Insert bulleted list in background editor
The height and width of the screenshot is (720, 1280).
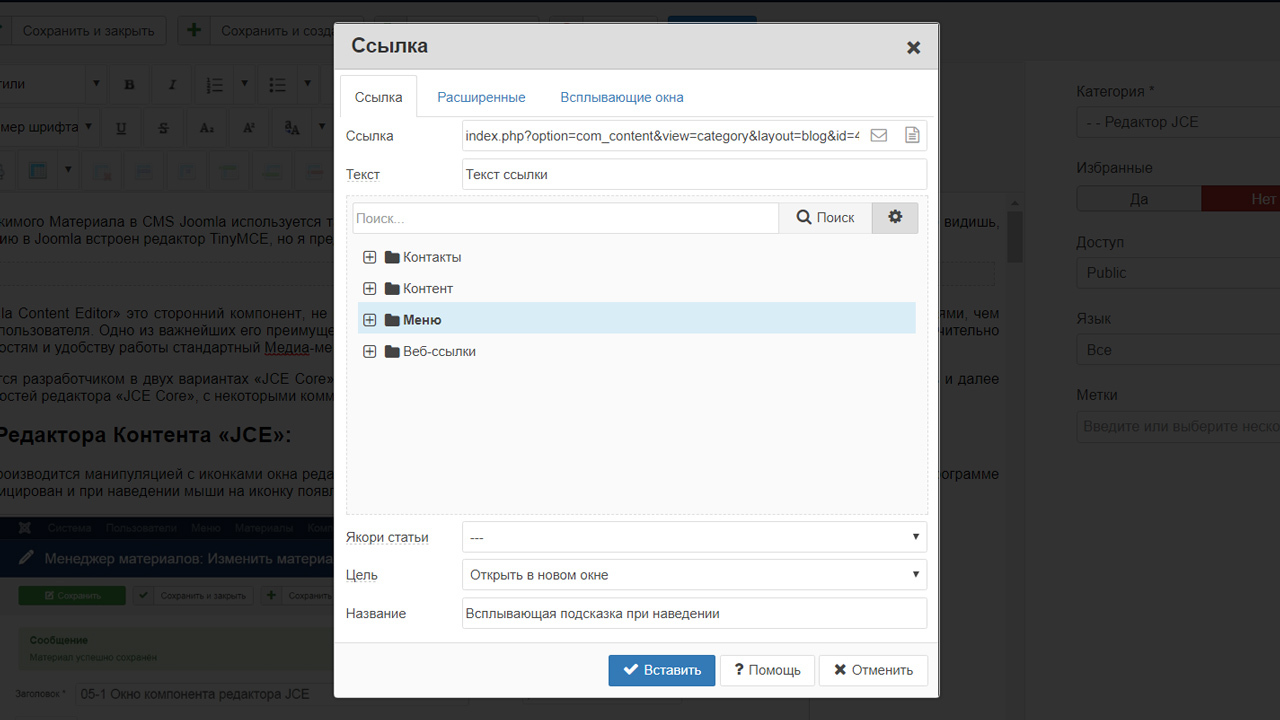(278, 85)
